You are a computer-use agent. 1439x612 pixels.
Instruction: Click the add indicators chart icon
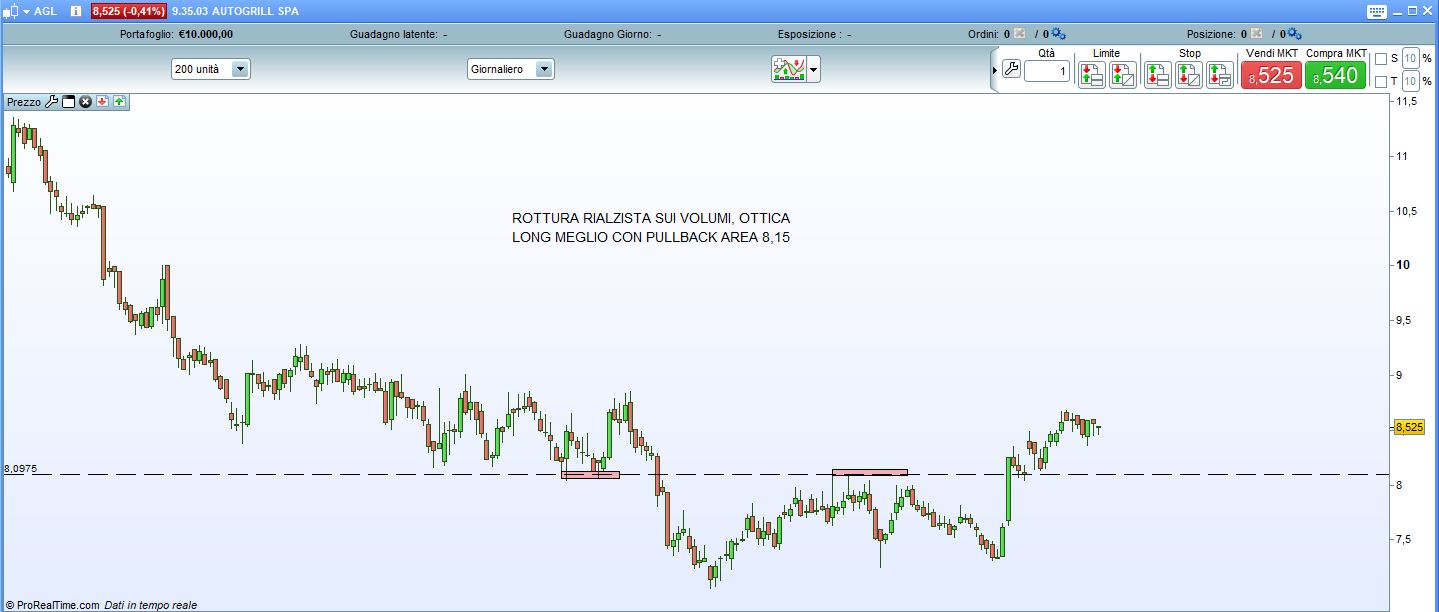coord(788,69)
